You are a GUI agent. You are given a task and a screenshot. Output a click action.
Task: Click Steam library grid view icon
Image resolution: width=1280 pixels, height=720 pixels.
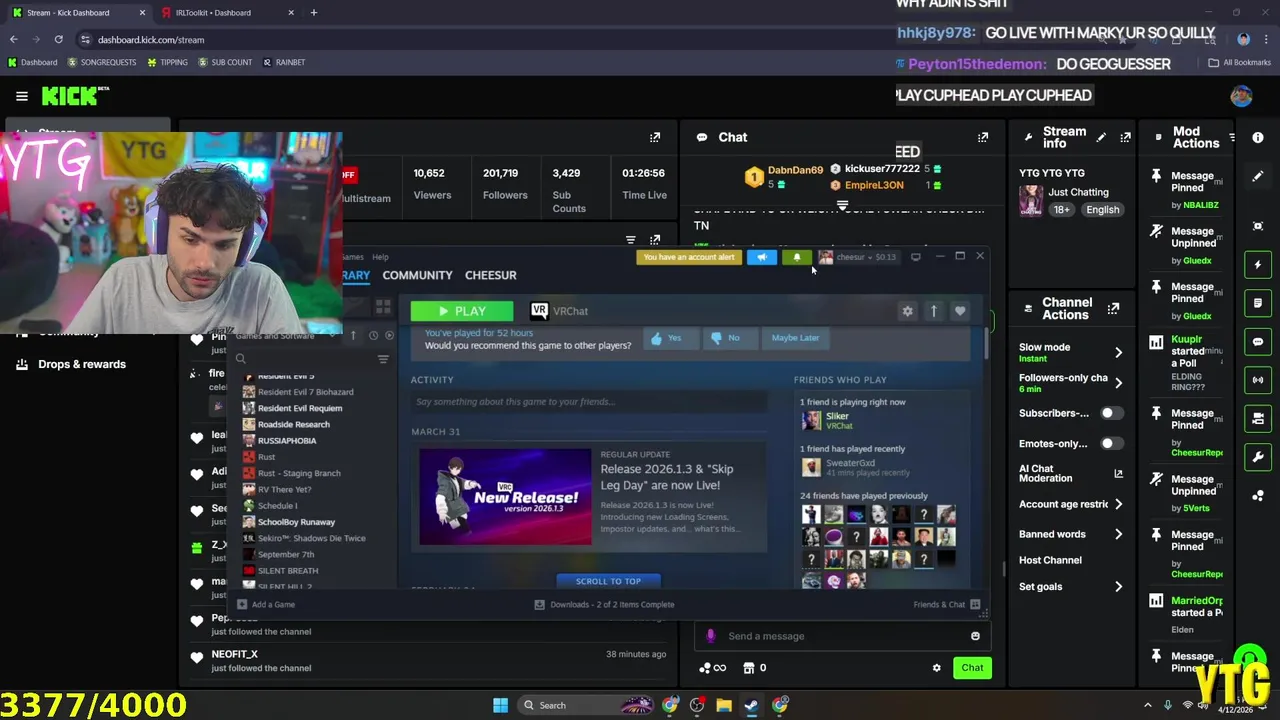pyautogui.click(x=383, y=306)
